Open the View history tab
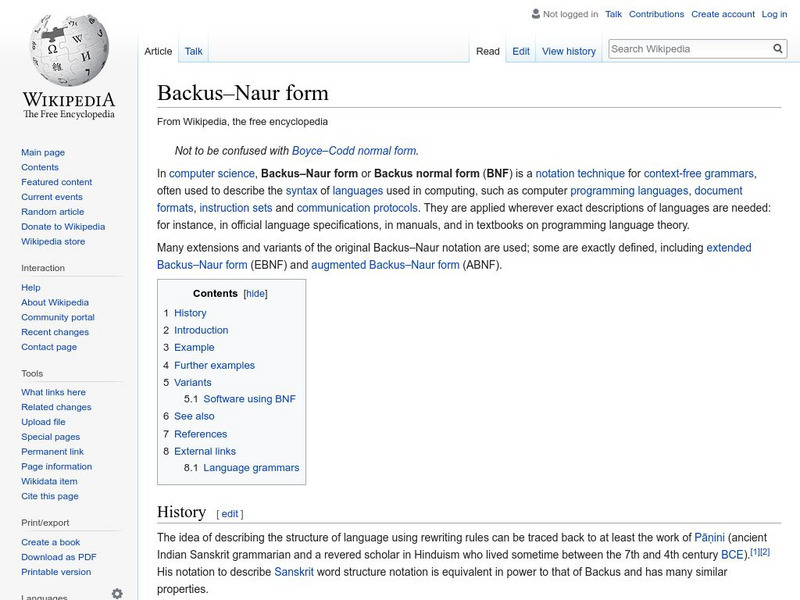The image size is (800, 600). 569,51
